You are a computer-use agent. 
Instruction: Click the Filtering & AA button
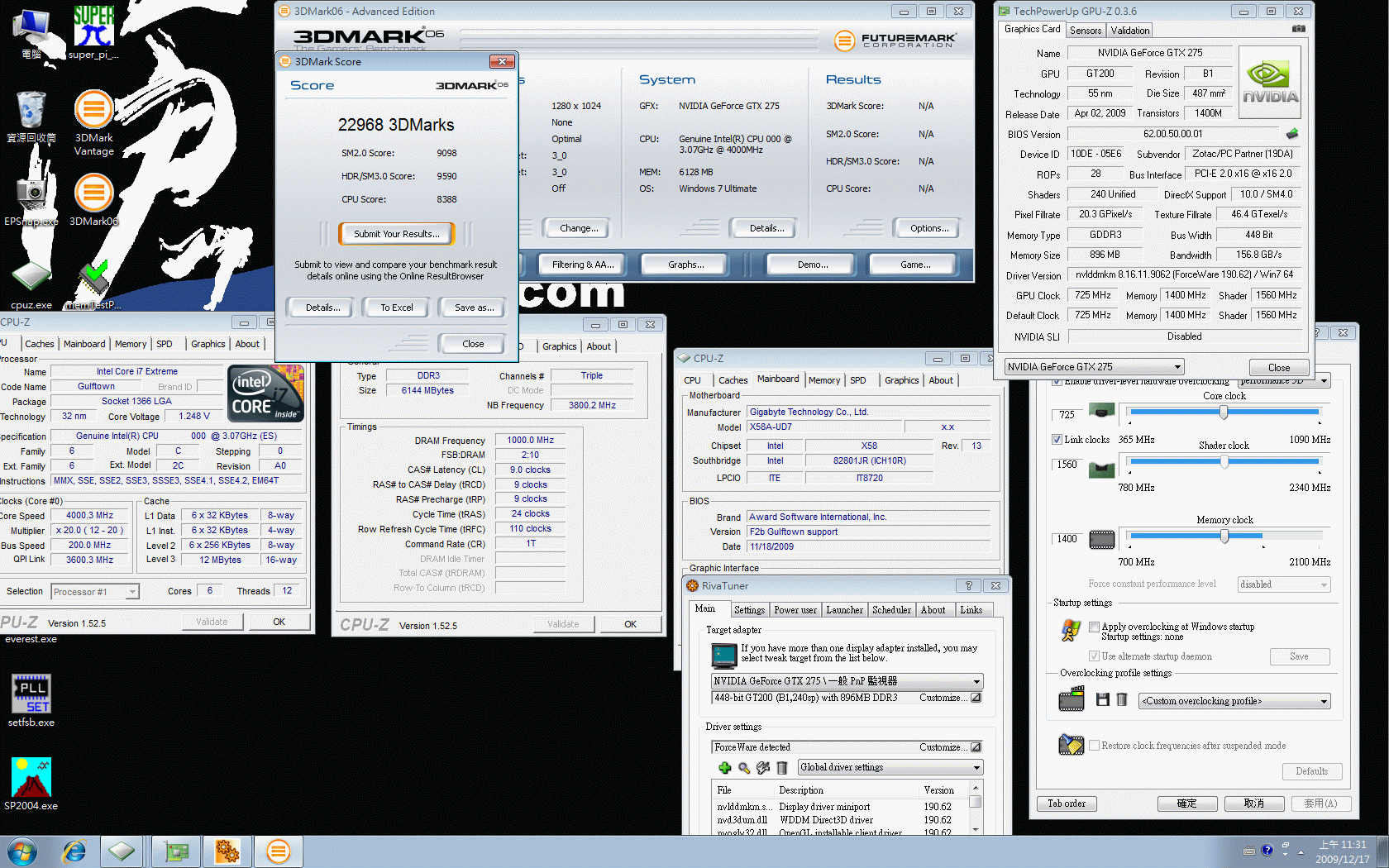[583, 265]
